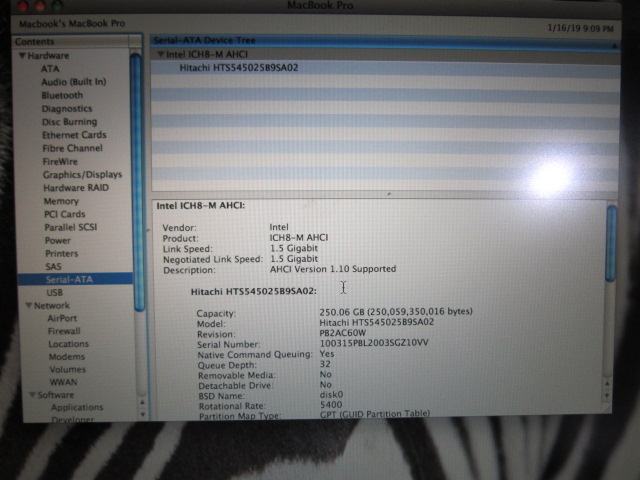Collapse the Network section triangle

[29, 305]
